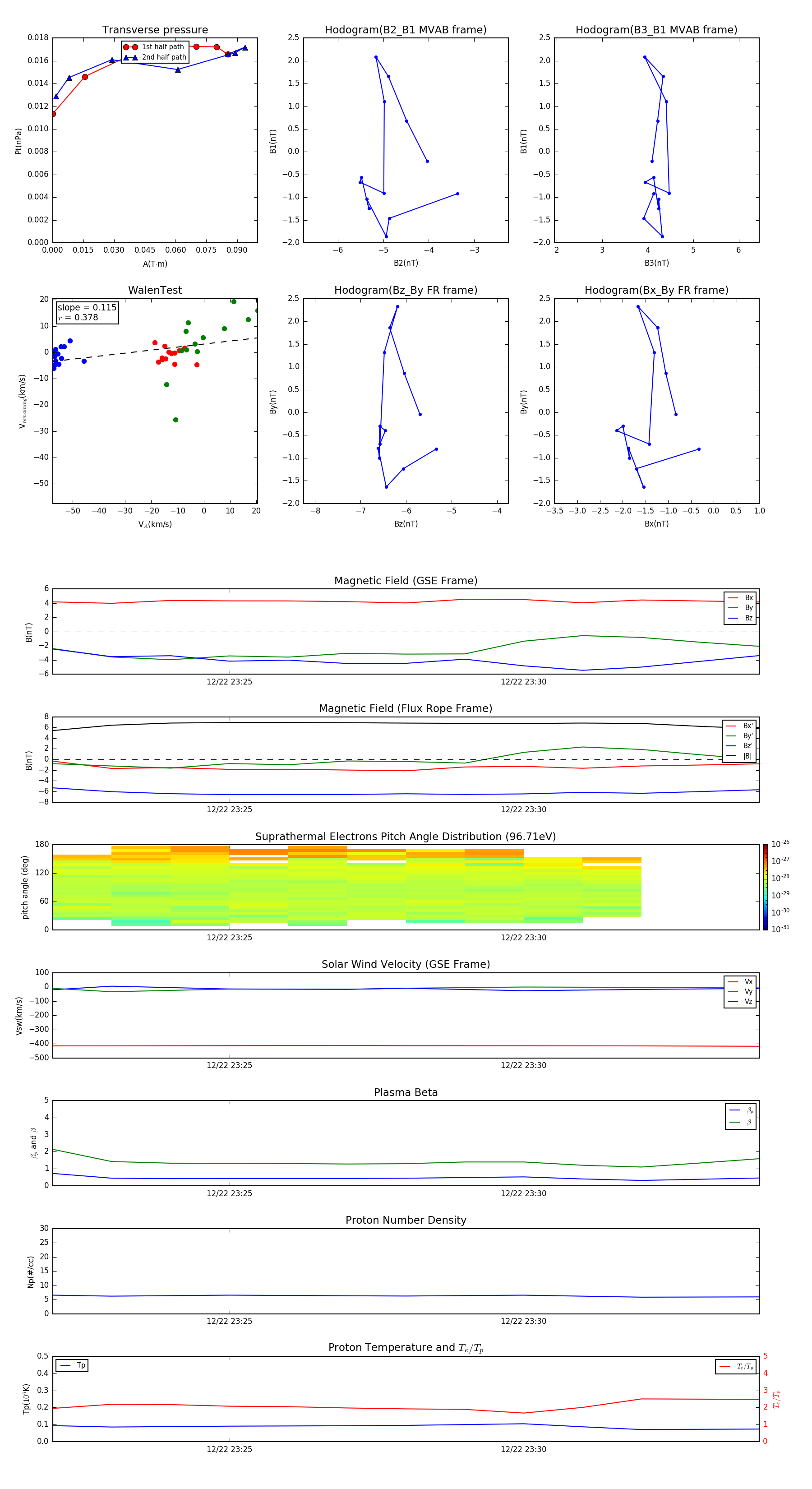Click the Te/Tp legend box in the temperature panel
This screenshot has width=812, height=1489.
(x=735, y=1366)
